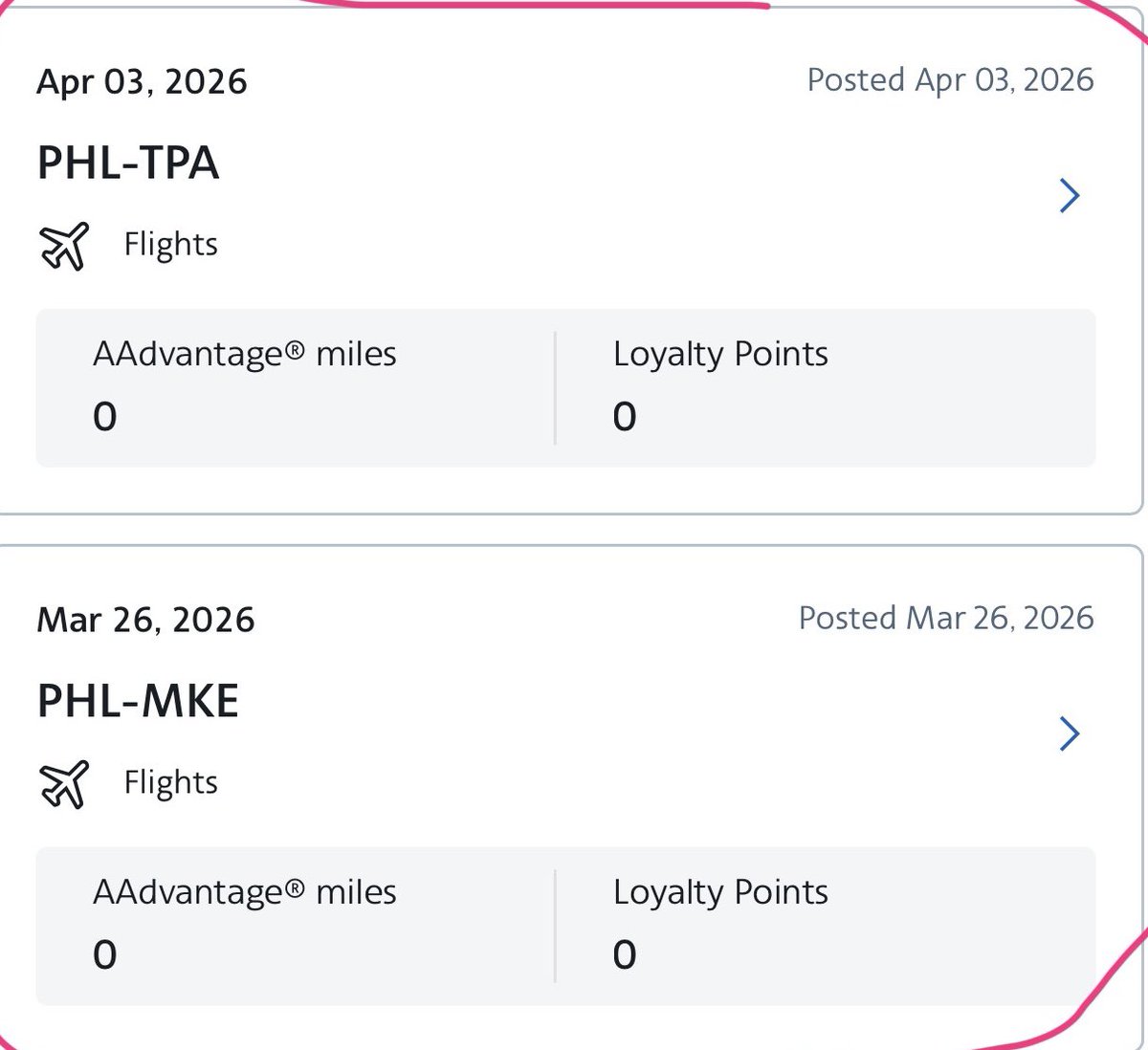Tap Loyalty Points heading in PHL-TPA card
The image size is (1148, 1050).
point(720,354)
